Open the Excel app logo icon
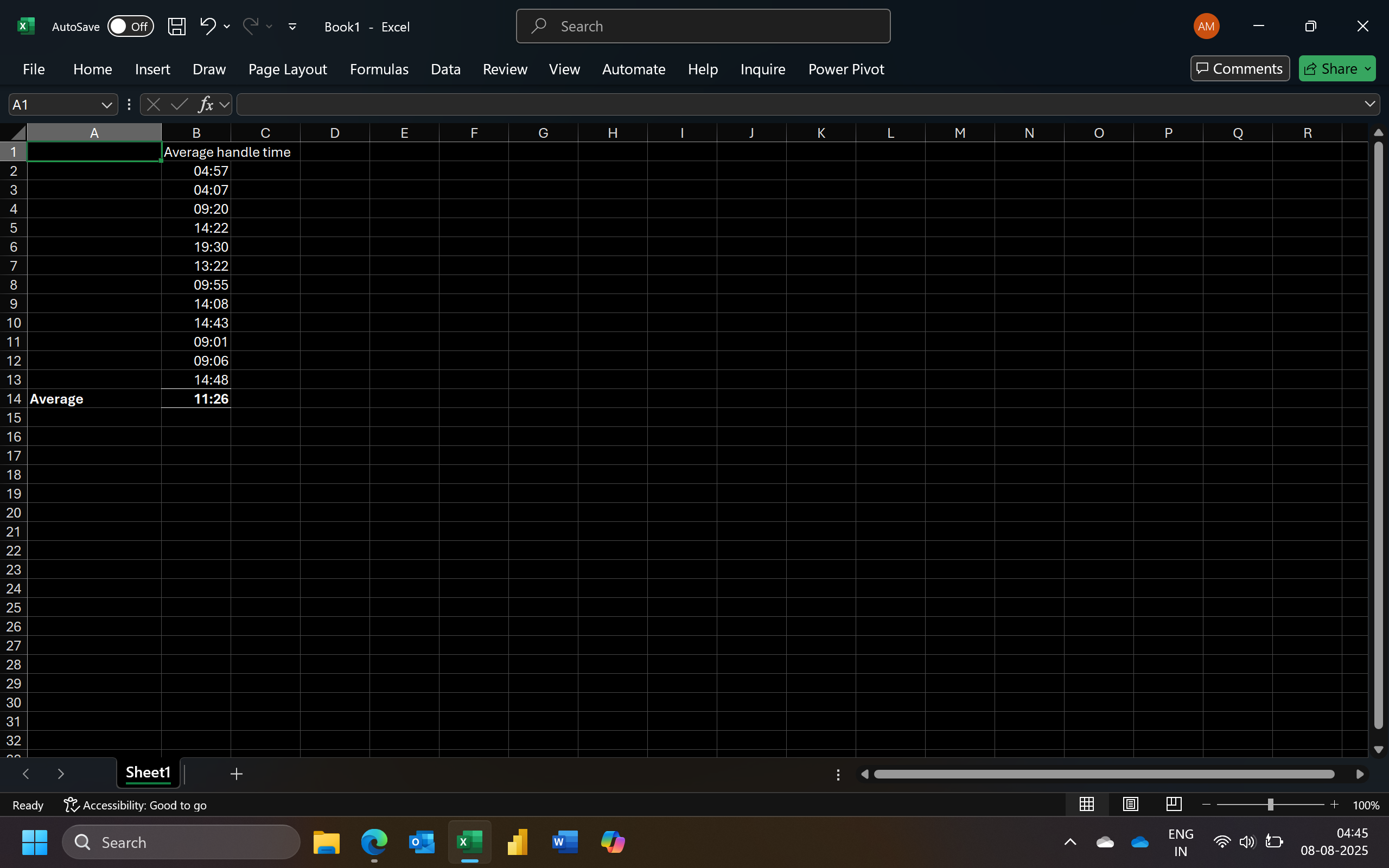1389x868 pixels. 26,27
